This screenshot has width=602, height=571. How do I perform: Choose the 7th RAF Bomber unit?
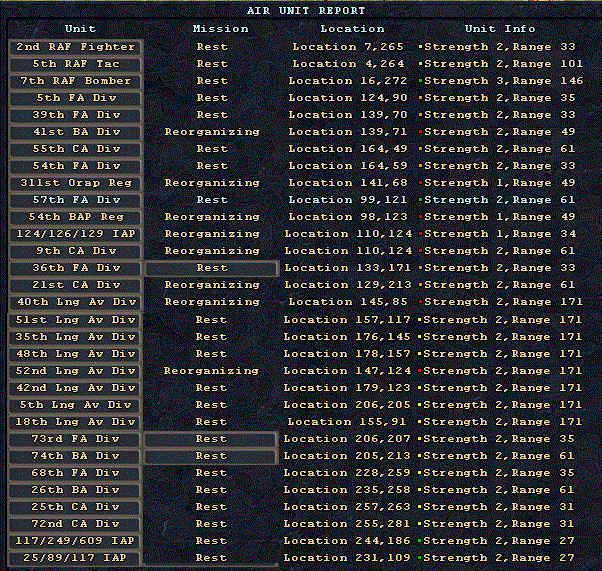tap(75, 81)
